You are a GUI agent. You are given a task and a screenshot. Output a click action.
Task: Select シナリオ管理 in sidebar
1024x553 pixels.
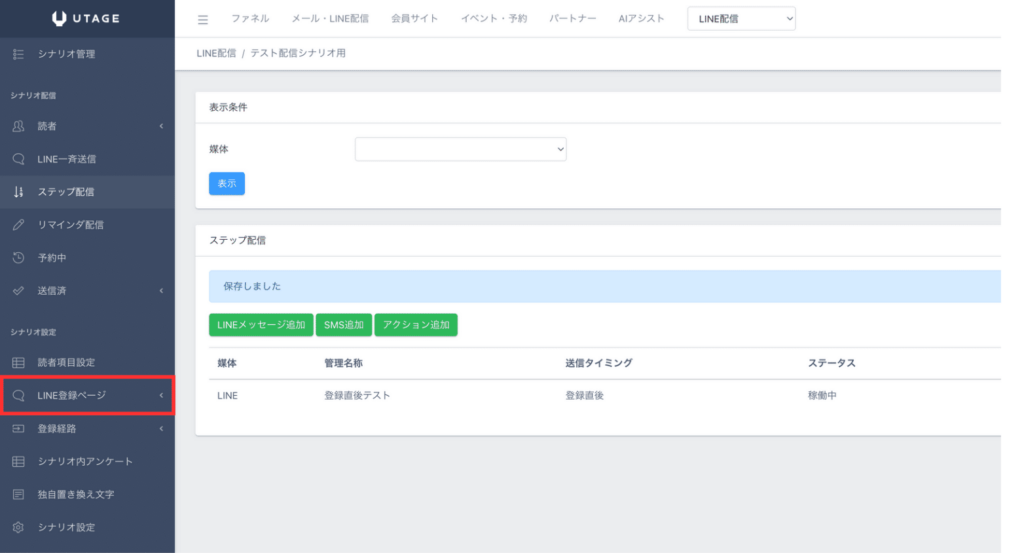[66, 54]
